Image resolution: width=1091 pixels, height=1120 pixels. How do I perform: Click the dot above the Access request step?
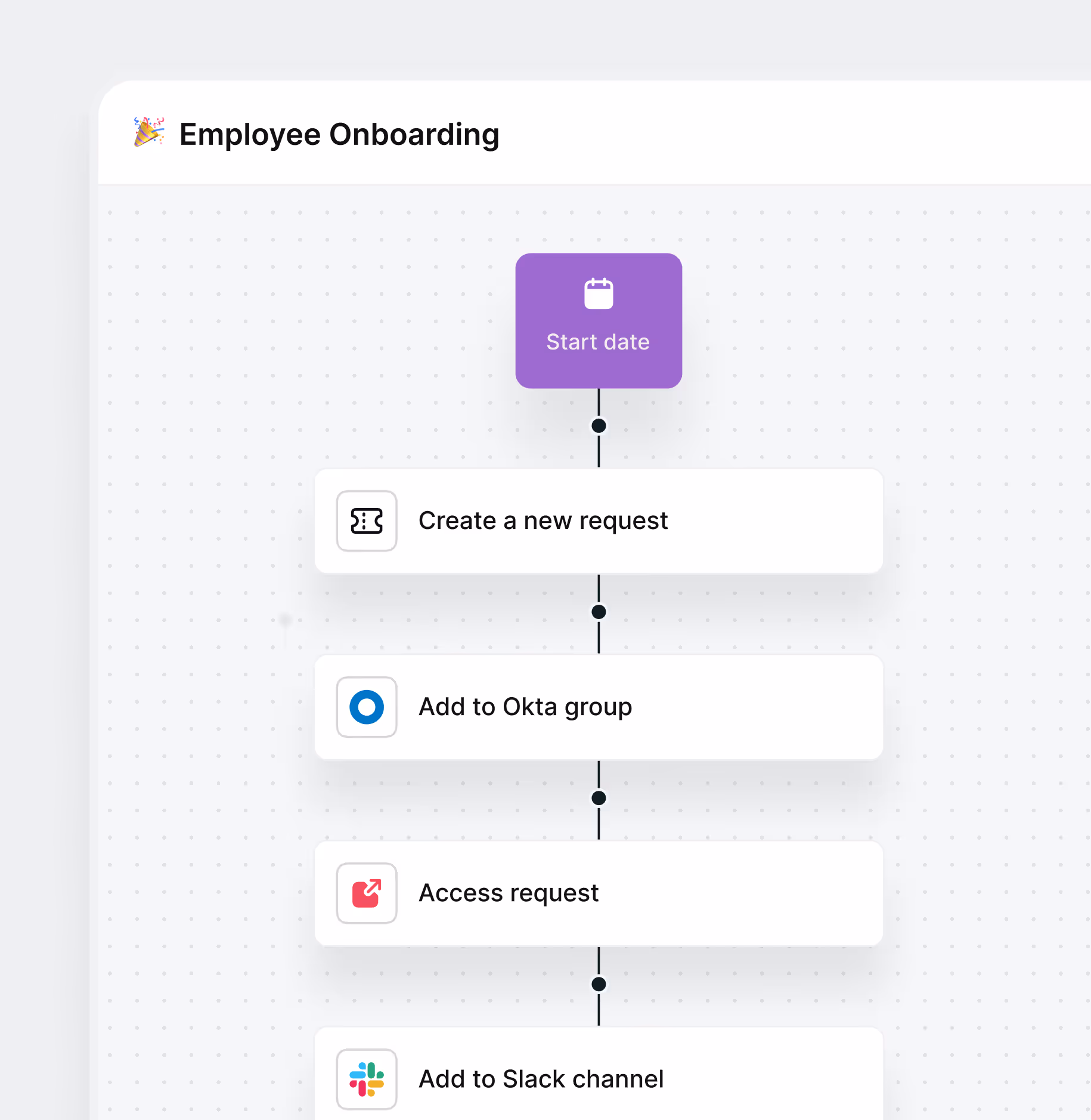[x=598, y=797]
